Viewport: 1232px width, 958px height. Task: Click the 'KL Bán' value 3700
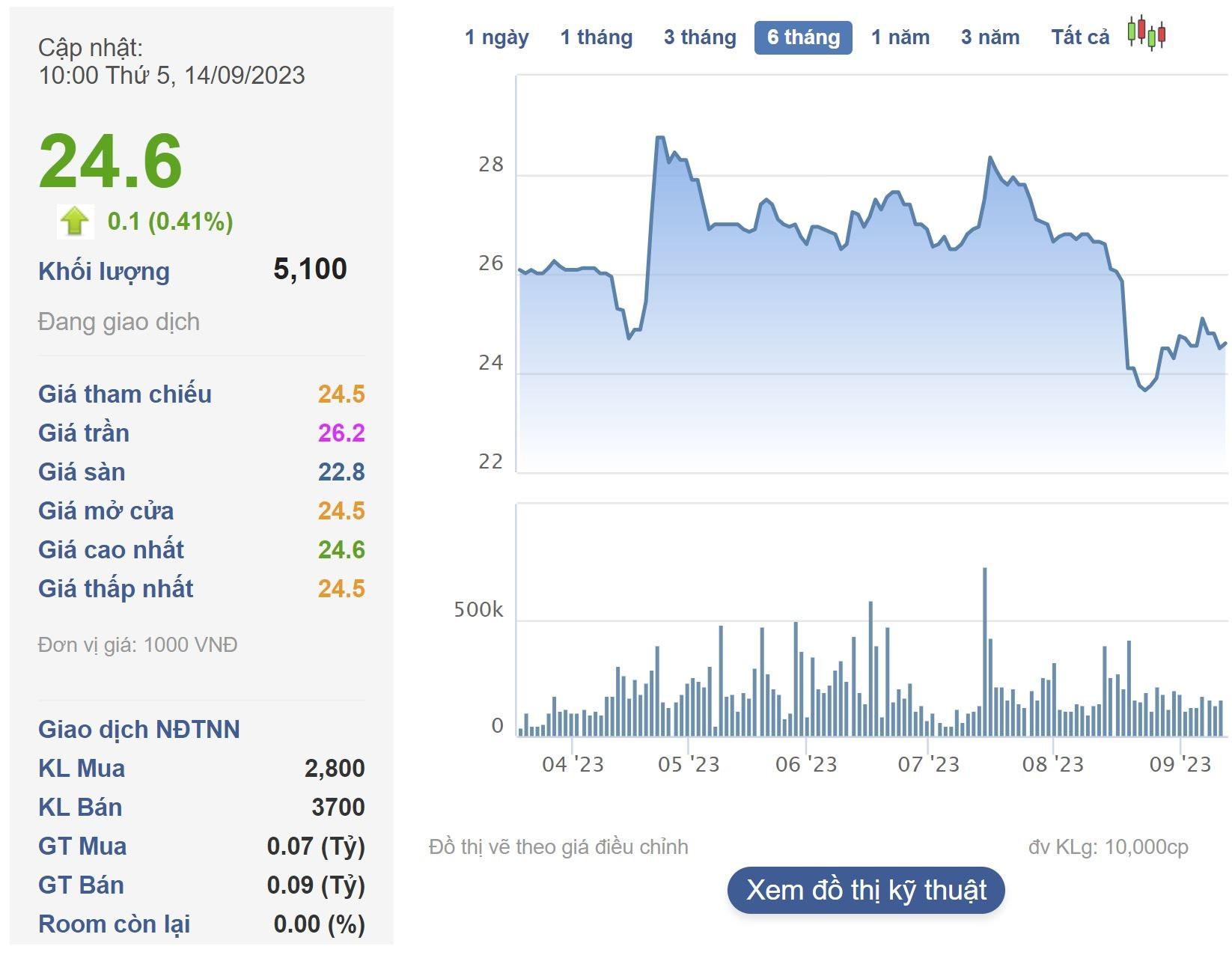point(338,807)
